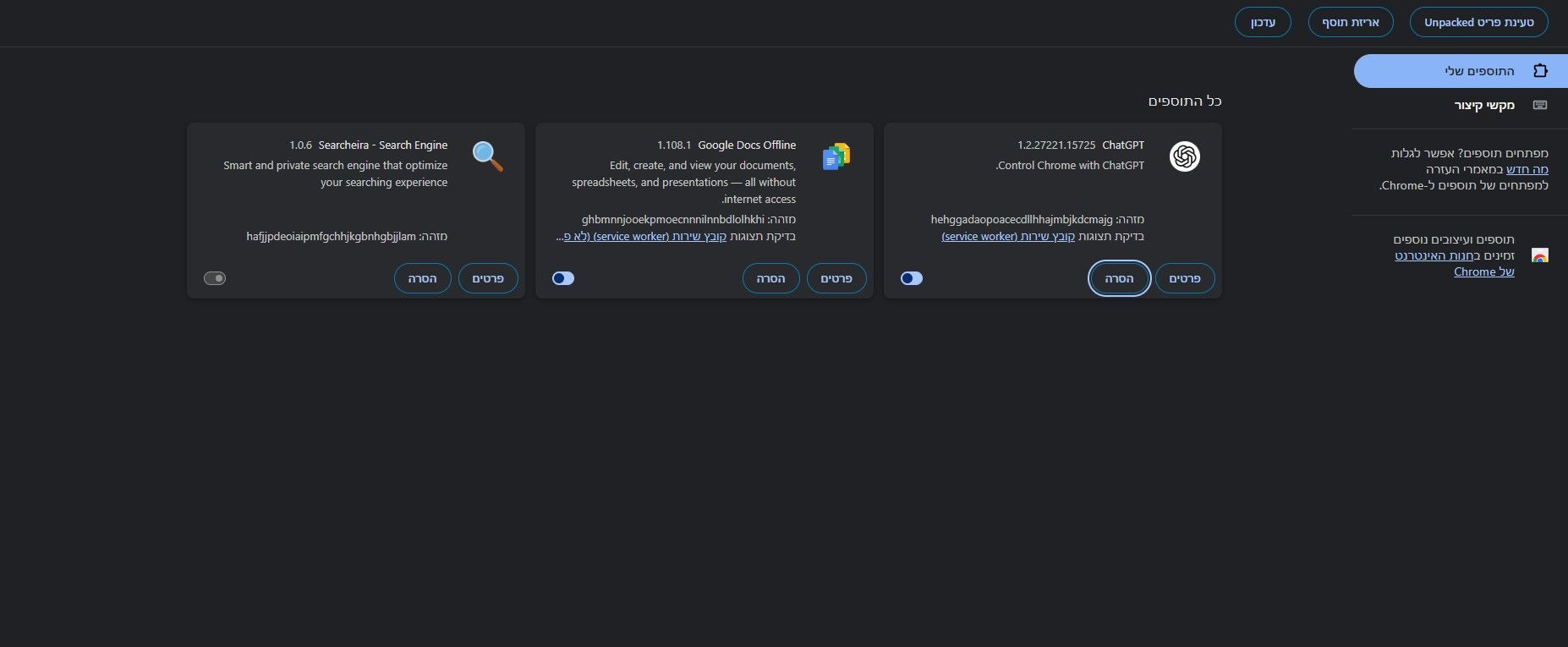Enable the Searcheira extension toggle
Image resolution: width=1568 pixels, height=647 pixels.
pos(215,278)
